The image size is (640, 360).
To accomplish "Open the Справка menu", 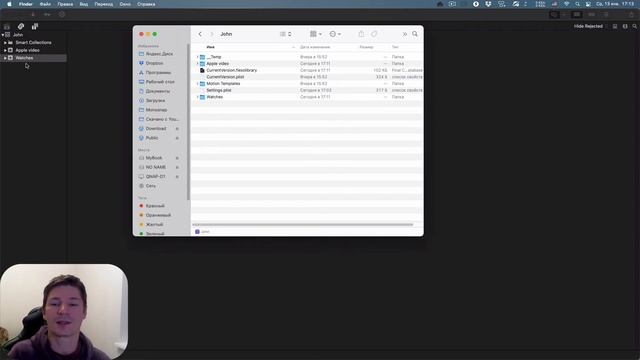I will pos(146,4).
